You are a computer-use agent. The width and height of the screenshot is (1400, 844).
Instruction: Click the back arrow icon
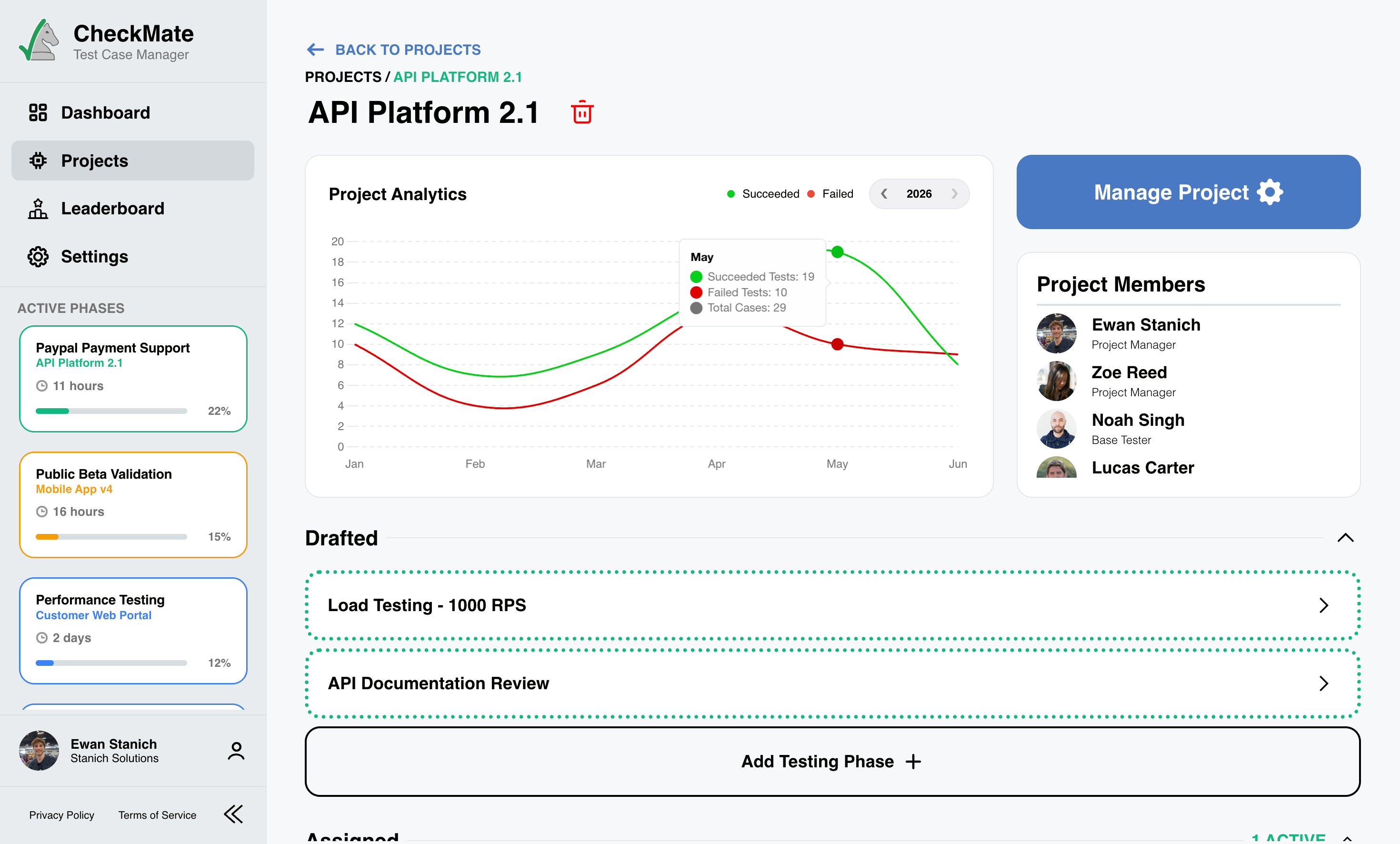pyautogui.click(x=315, y=50)
